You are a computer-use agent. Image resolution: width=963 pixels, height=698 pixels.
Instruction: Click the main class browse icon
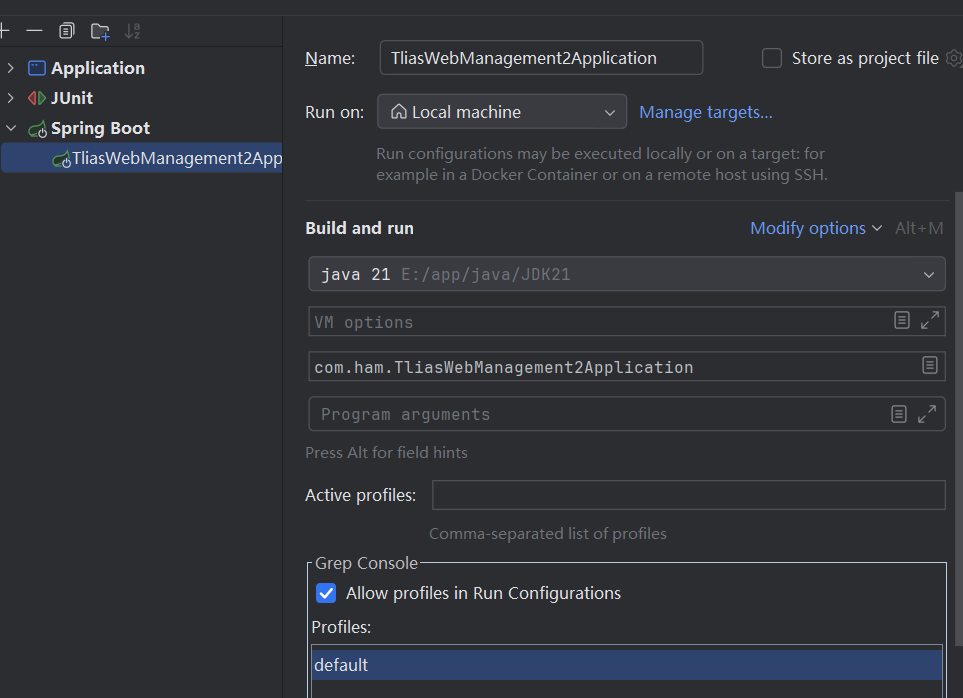pos(929,366)
